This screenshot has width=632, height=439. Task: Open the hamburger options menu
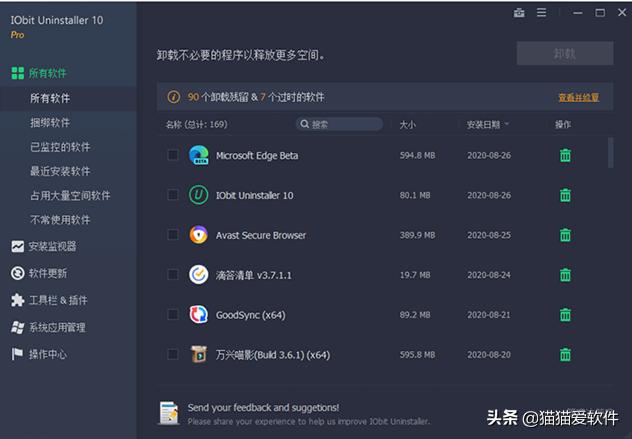[x=541, y=13]
